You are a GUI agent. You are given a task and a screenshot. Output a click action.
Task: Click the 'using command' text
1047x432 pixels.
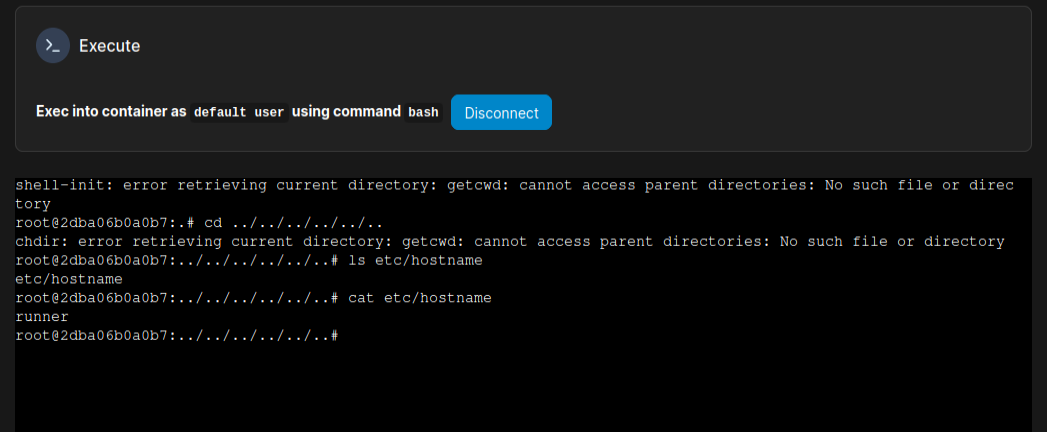coord(346,112)
